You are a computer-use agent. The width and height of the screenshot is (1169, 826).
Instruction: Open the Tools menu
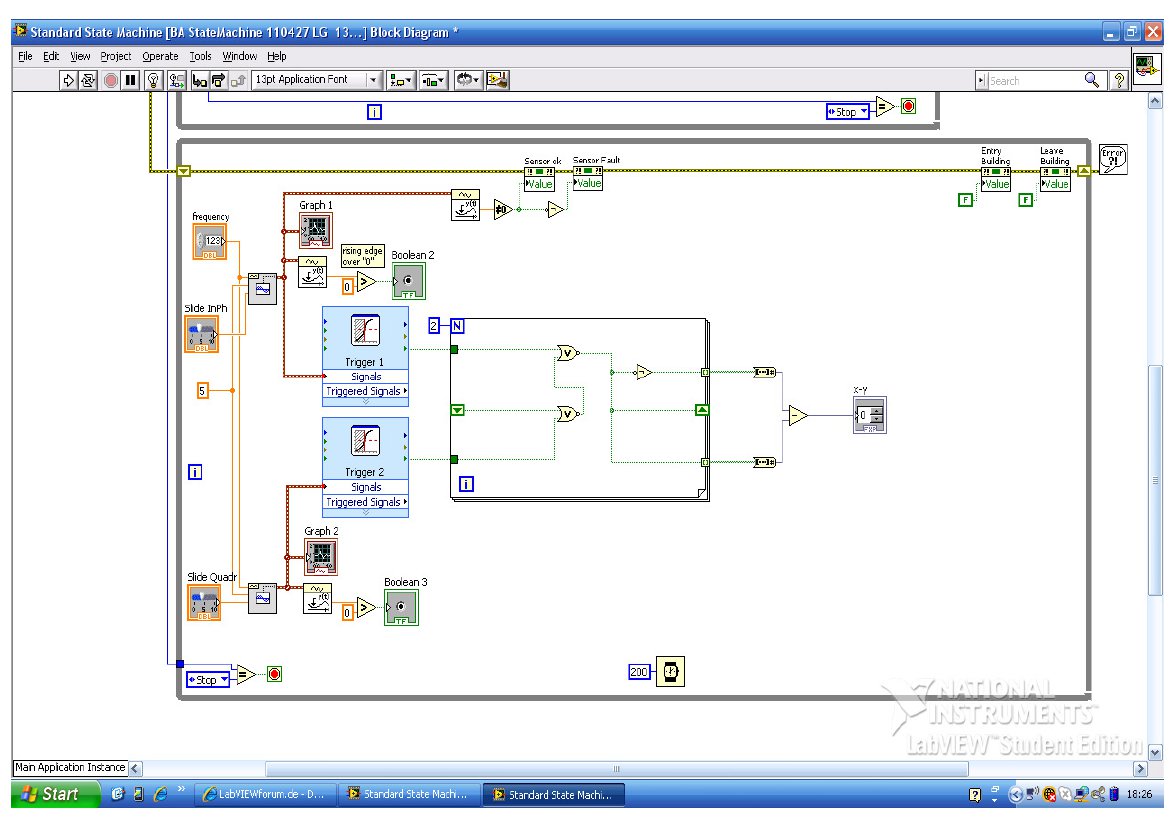click(x=200, y=56)
